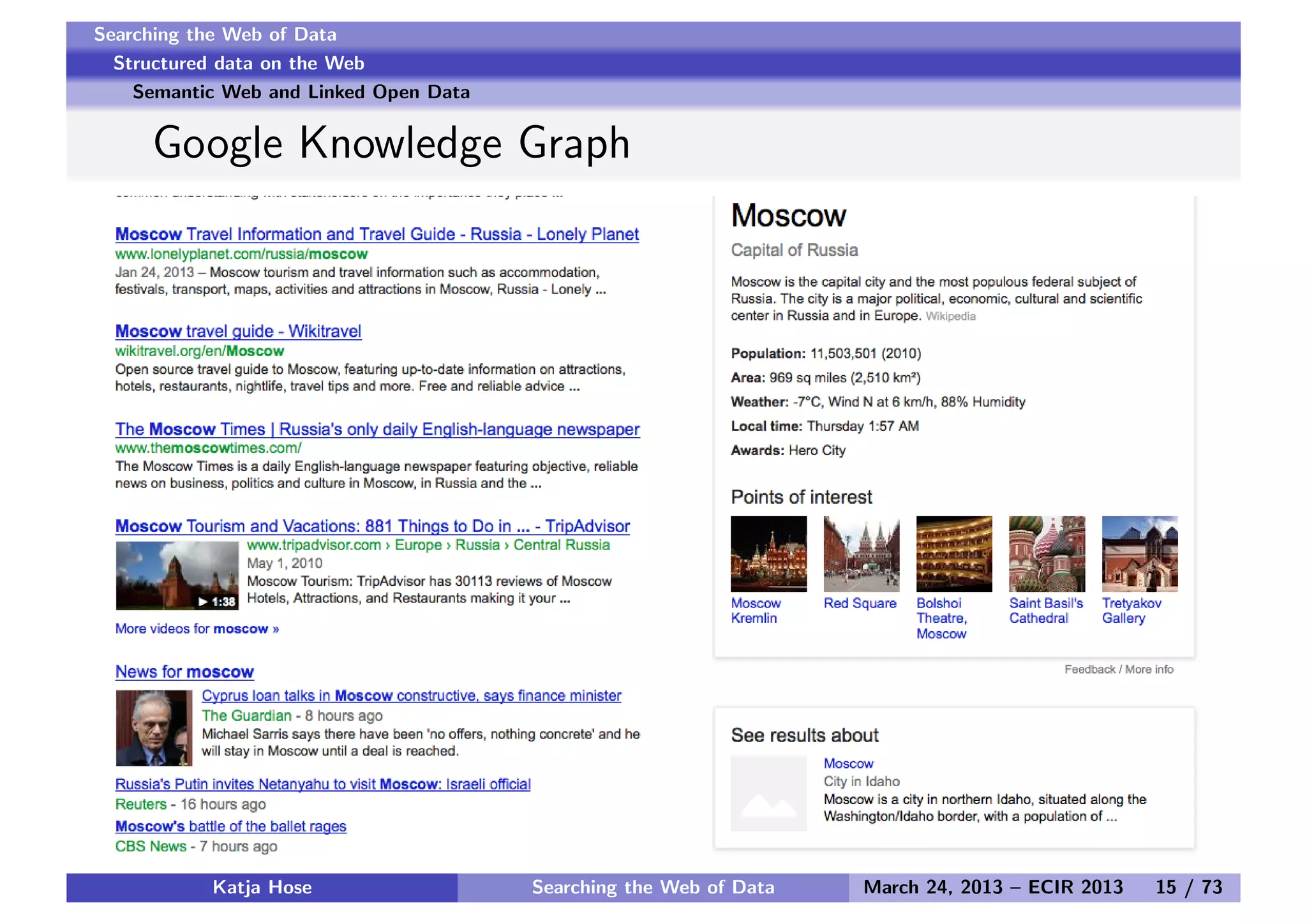Click 'Searching the Web of Data' header section

(215, 34)
